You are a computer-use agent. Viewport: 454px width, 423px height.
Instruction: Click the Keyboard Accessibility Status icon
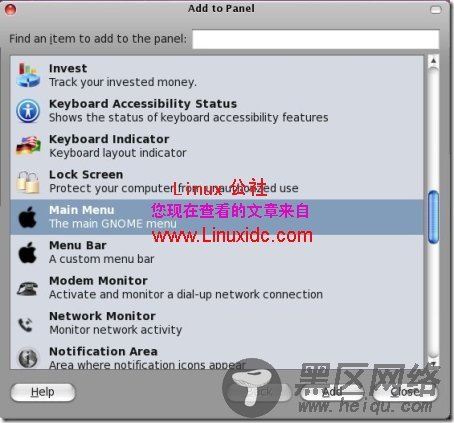click(x=28, y=110)
